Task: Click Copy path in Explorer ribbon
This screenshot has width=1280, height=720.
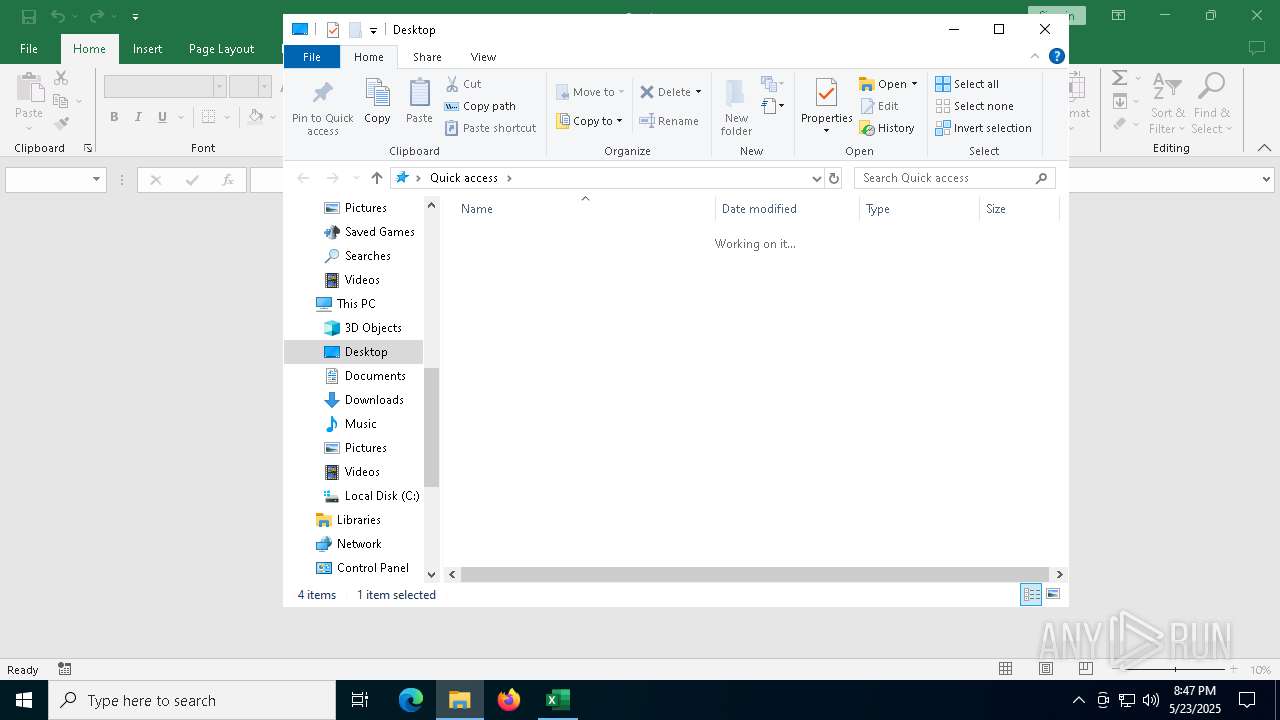Action: [480, 106]
